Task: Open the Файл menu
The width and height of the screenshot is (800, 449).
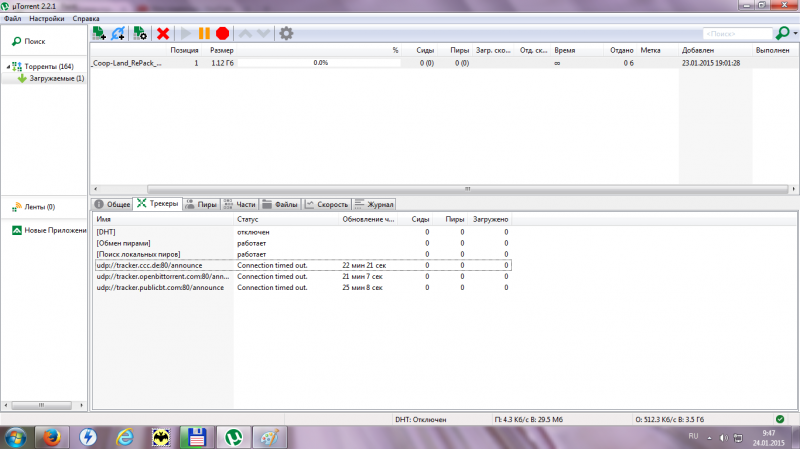Action: coord(13,18)
